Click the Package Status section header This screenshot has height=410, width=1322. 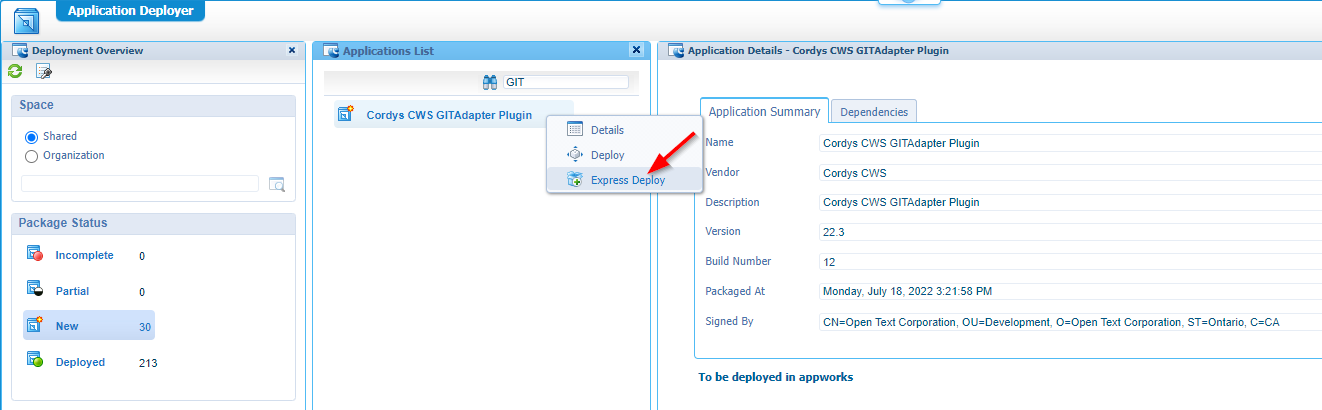coord(153,223)
